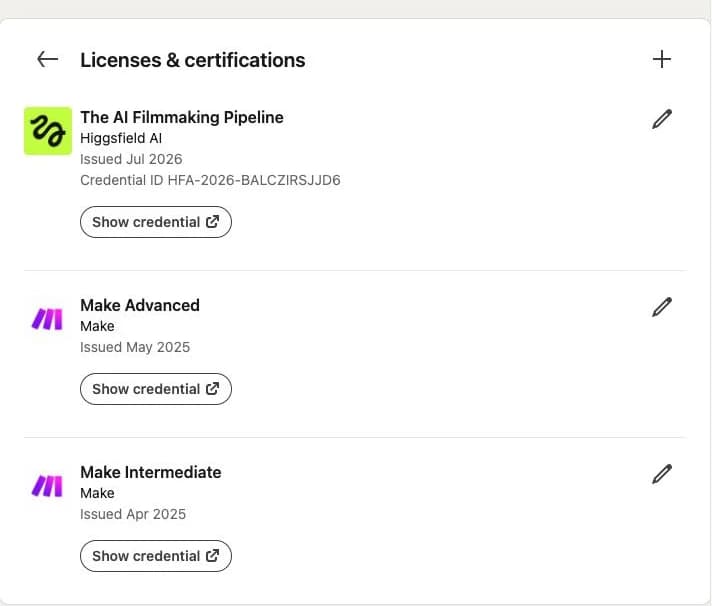The width and height of the screenshot is (712, 606).
Task: Select the Licenses & certifications heading
Action: 193,60
